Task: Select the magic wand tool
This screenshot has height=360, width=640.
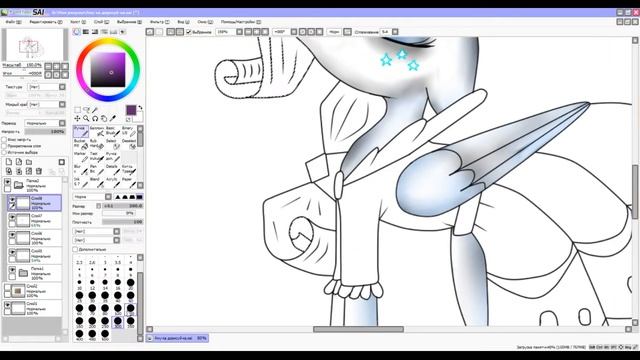Action: [95, 110]
